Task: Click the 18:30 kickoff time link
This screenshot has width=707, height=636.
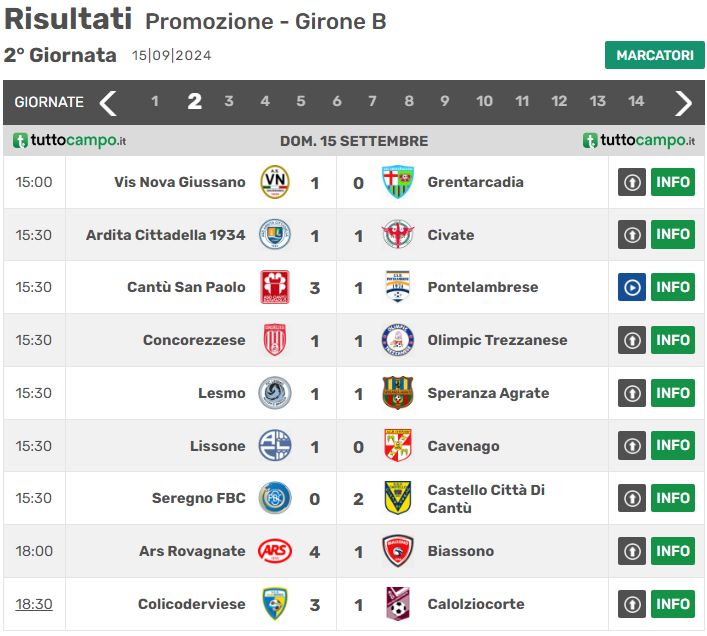Action: tap(34, 604)
